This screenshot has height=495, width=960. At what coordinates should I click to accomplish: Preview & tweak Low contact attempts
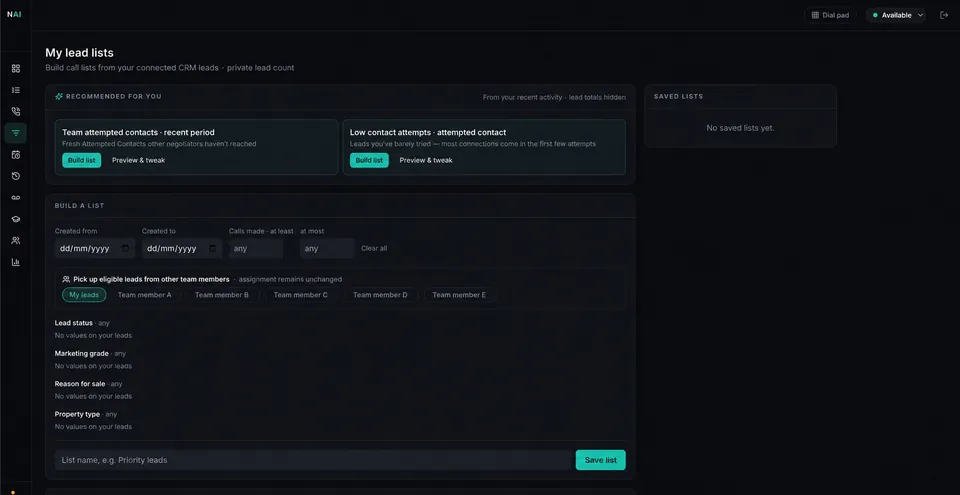click(426, 161)
